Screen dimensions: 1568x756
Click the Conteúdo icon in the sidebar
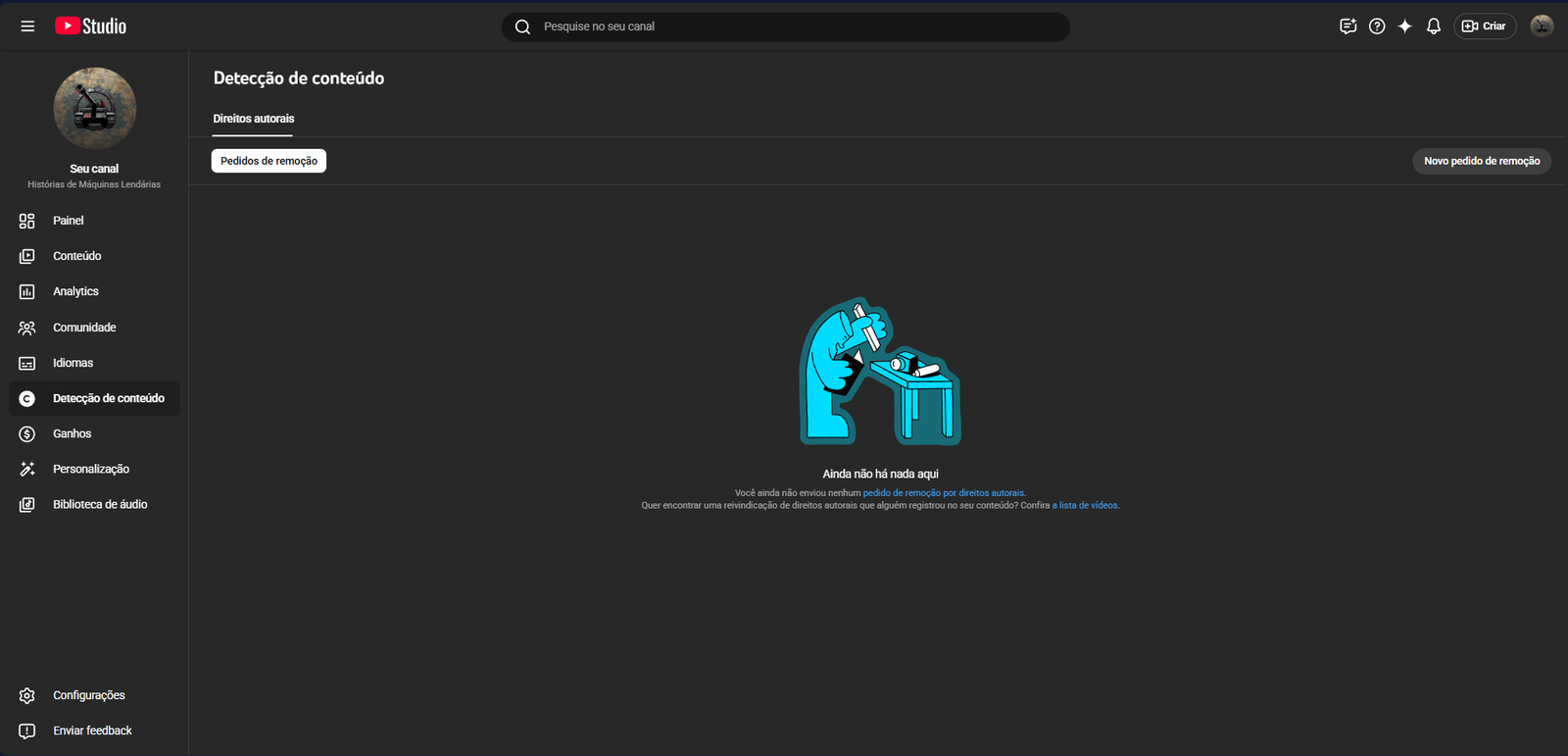tap(27, 256)
